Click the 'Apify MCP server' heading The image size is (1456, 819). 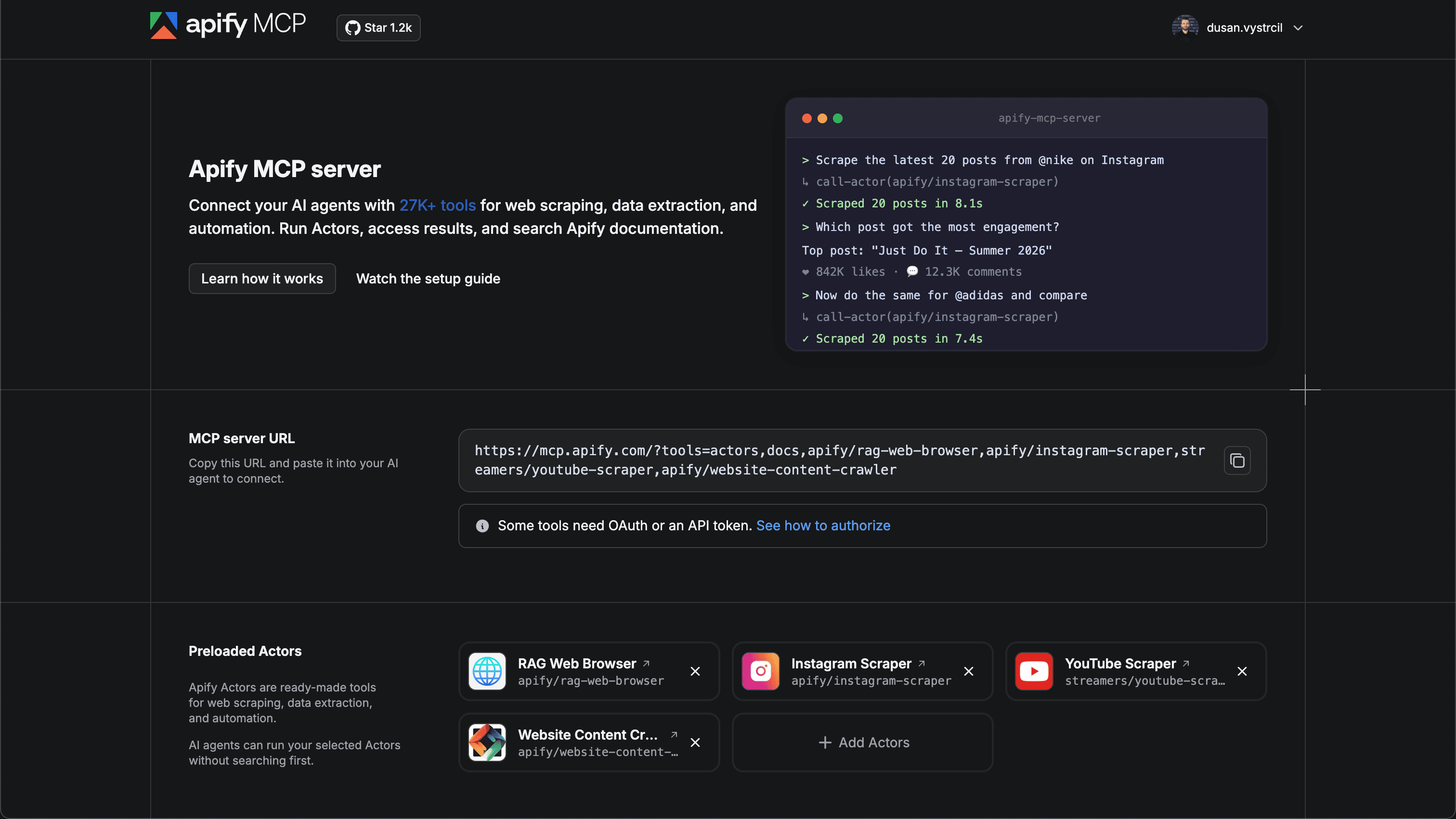pos(284,169)
